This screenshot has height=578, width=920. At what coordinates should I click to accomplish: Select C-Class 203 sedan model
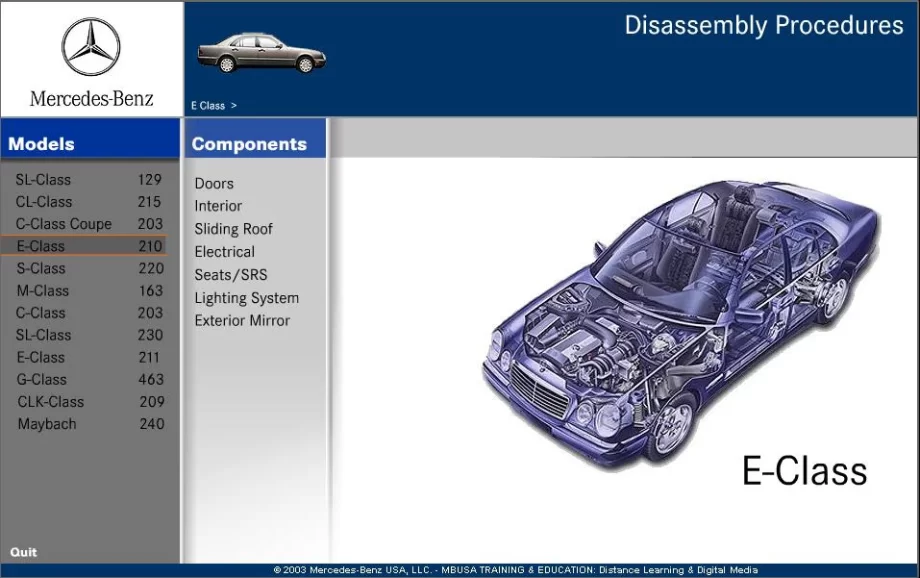89,313
